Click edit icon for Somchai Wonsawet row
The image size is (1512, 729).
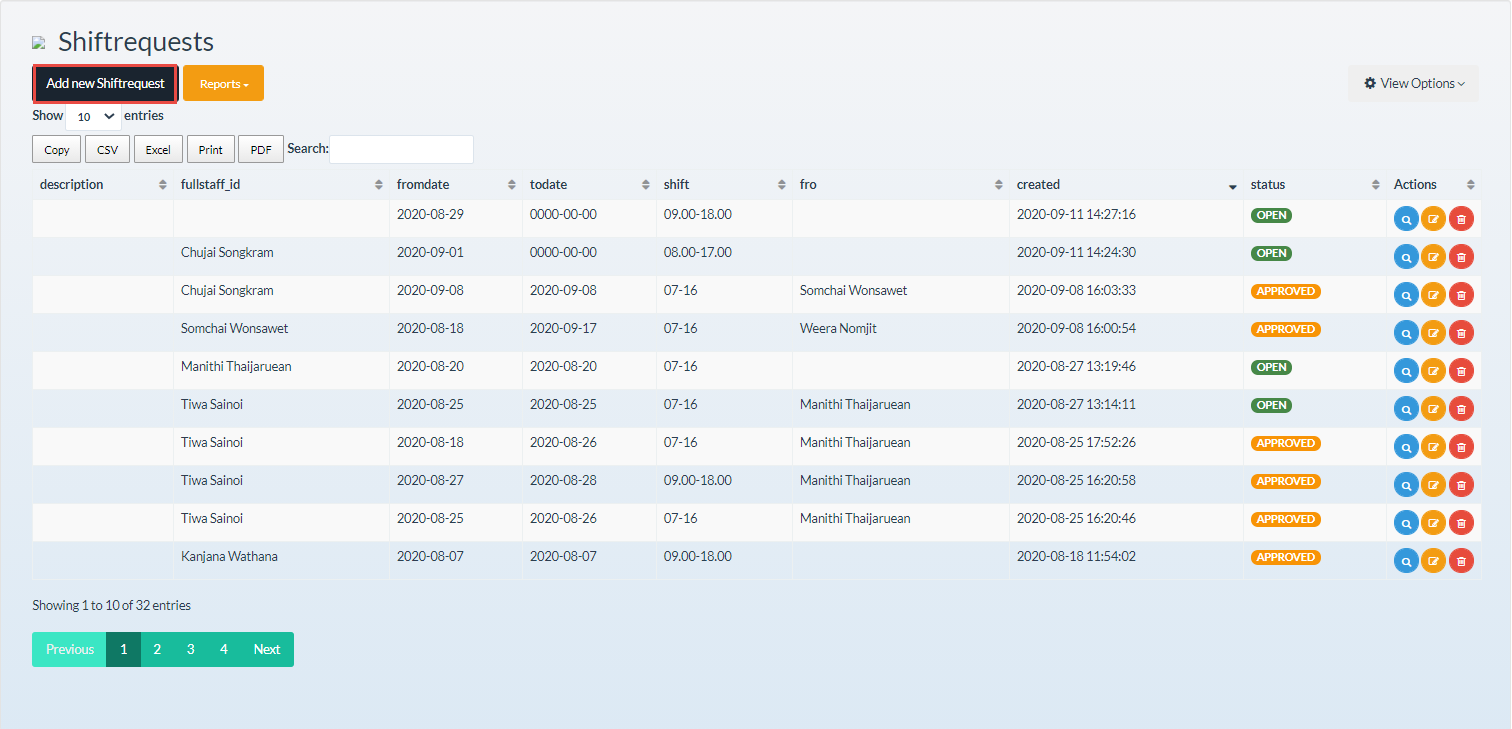[1434, 333]
